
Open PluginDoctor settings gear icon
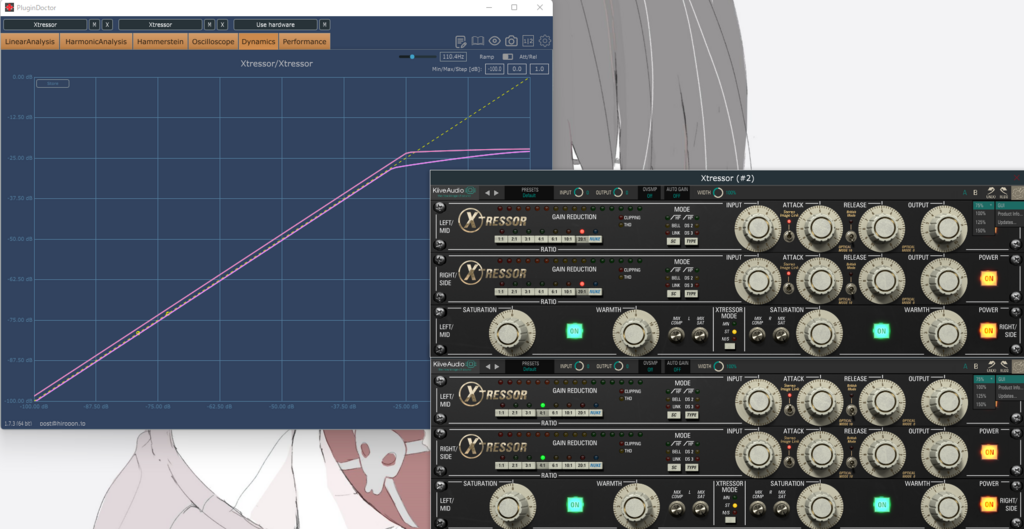[545, 41]
